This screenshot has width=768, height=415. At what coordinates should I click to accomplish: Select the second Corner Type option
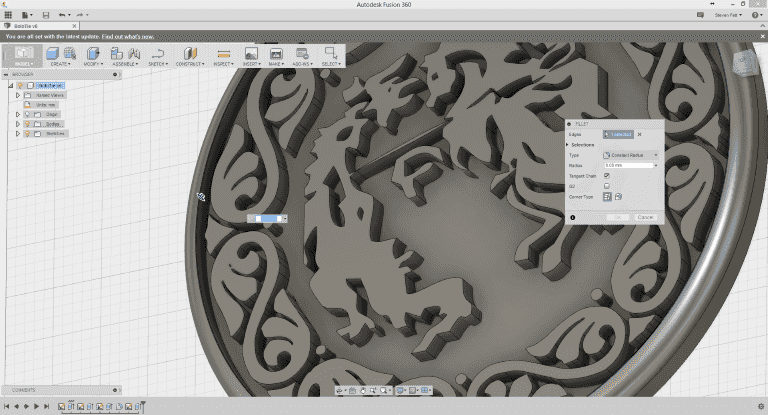pos(618,196)
